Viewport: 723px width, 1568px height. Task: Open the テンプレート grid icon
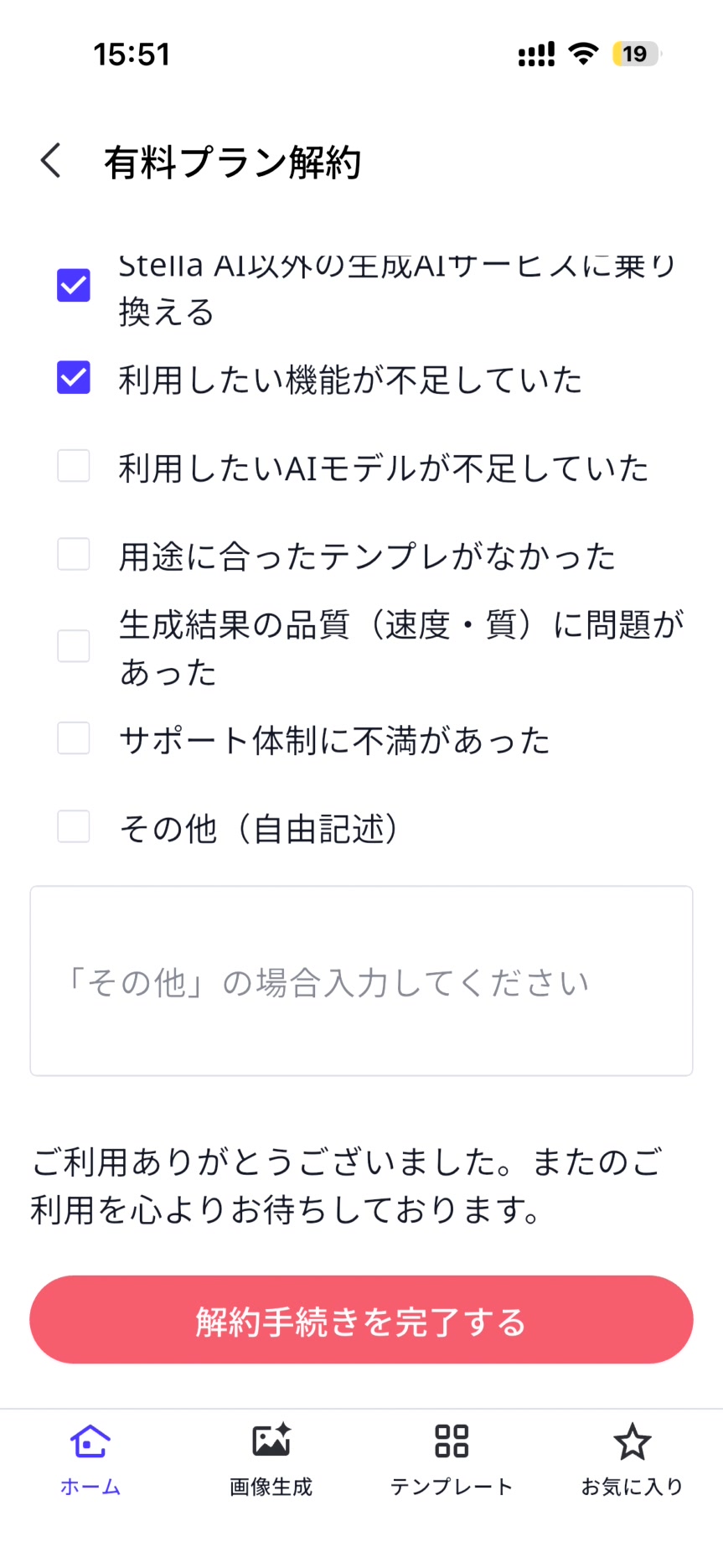click(452, 1442)
